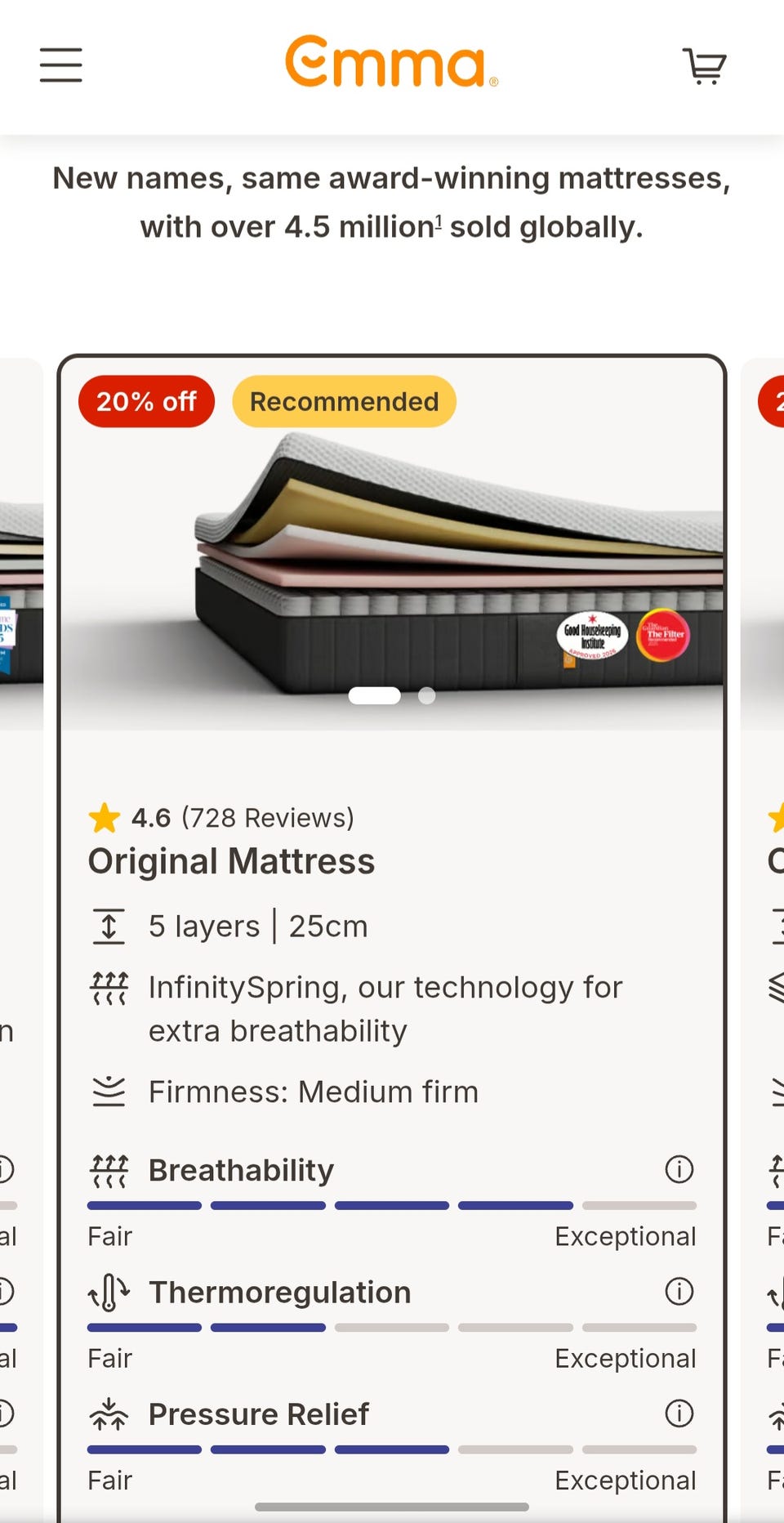
Task: Switch to second mattress image dot
Action: 426,695
